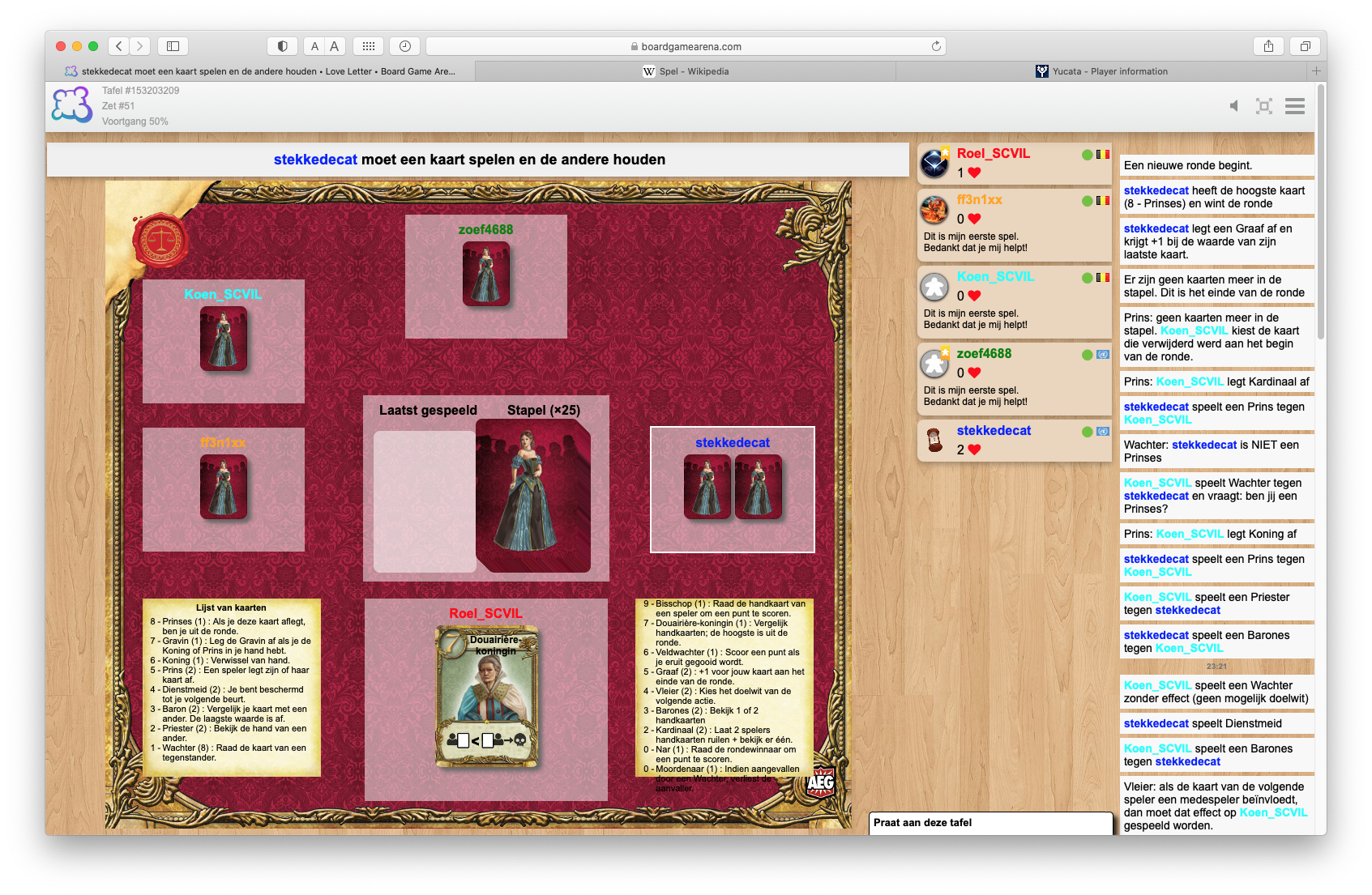Click log entry 'Een nieuwe ronde begint.'
Screen dimensions: 1372x895
click(1216, 165)
